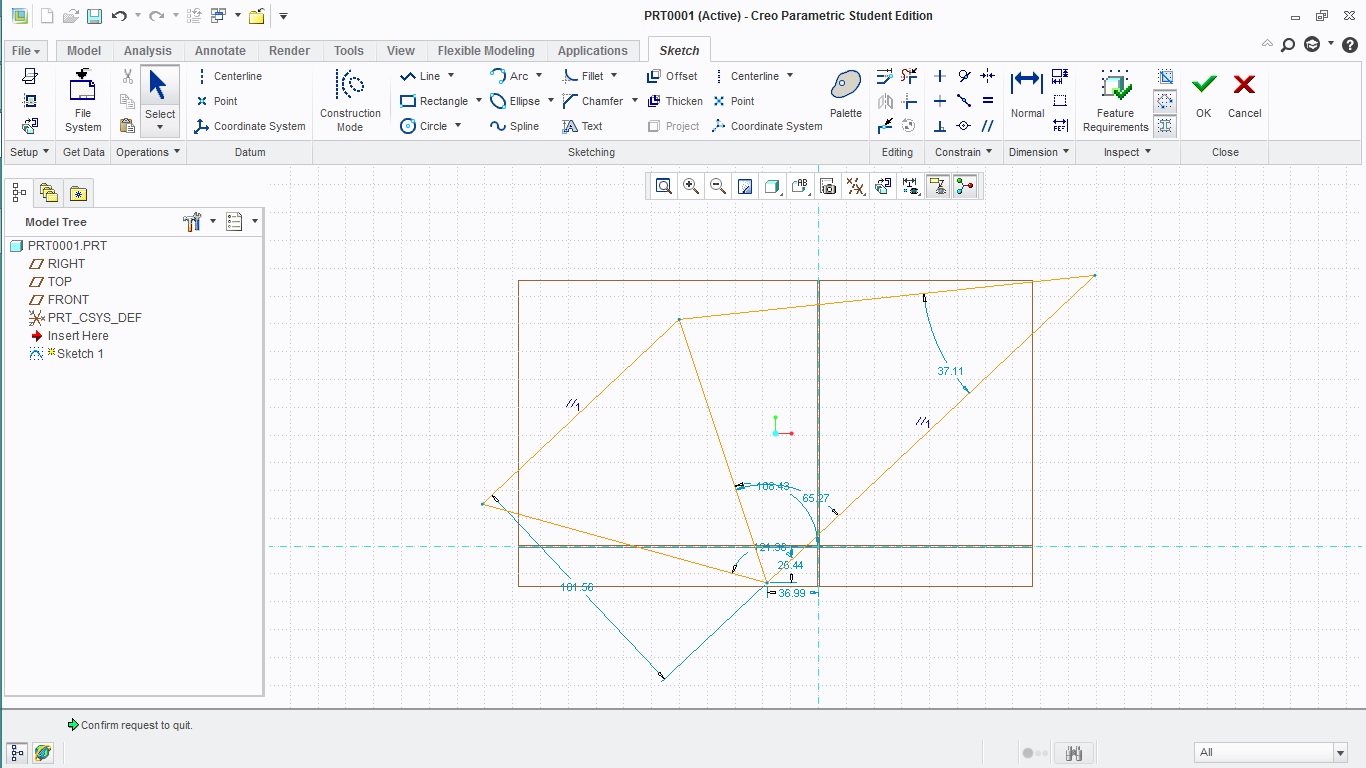Apply the Symmetric constraint
1366x768 pixels.
(x=988, y=76)
